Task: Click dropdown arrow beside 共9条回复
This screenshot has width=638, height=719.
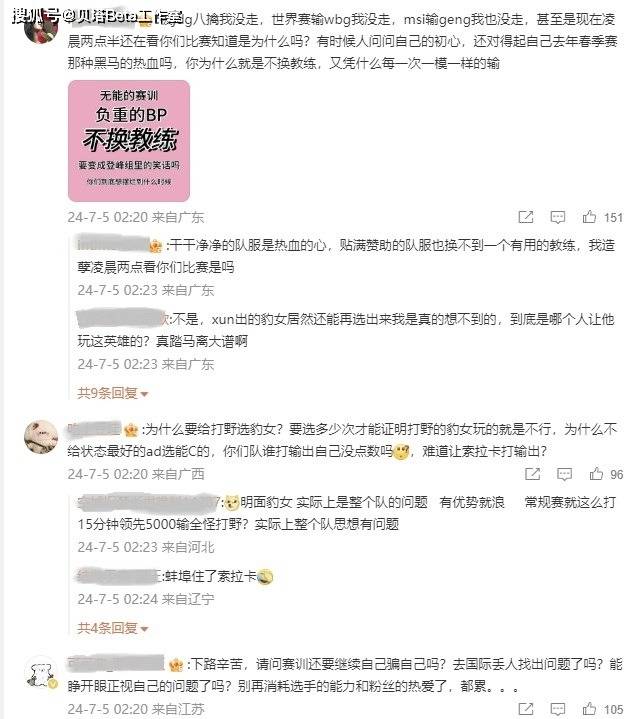Action: pyautogui.click(x=144, y=394)
